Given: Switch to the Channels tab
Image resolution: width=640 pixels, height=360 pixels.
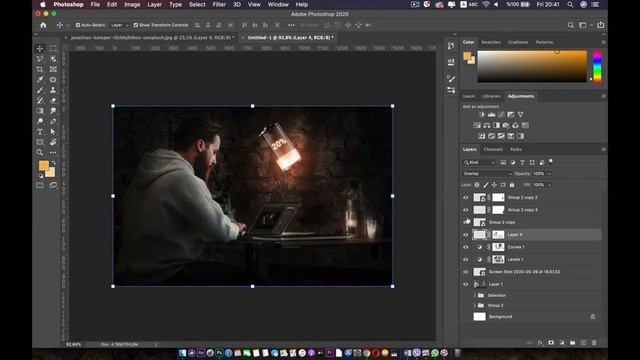Looking at the screenshot, I should click(x=493, y=149).
